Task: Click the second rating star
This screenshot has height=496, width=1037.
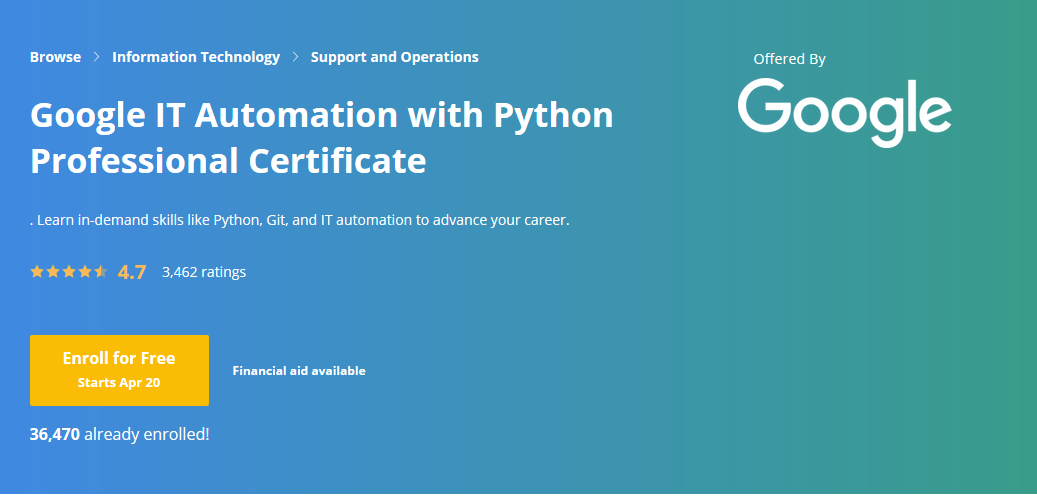Action: [x=53, y=271]
